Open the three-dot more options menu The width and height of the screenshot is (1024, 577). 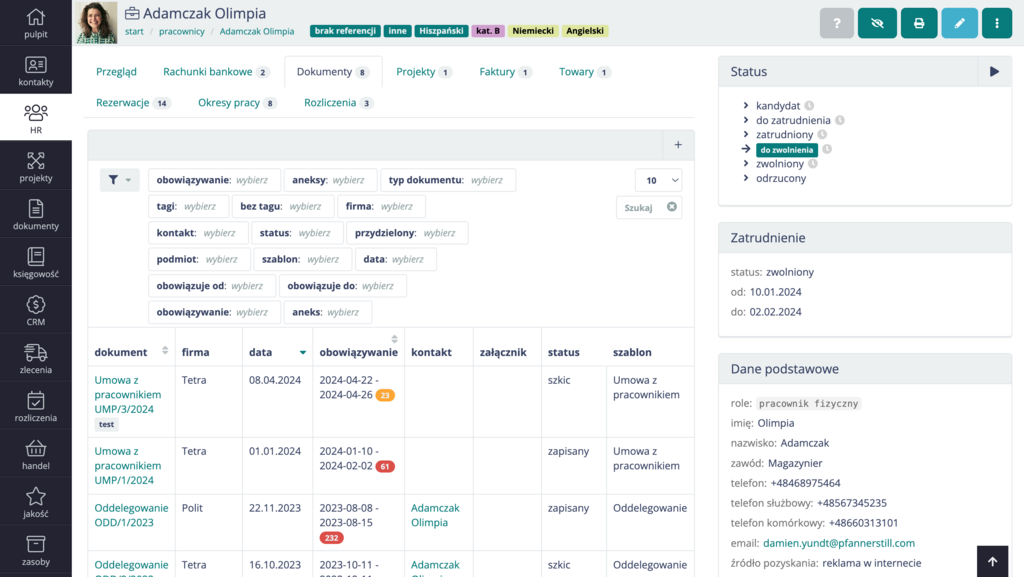pyautogui.click(x=996, y=23)
